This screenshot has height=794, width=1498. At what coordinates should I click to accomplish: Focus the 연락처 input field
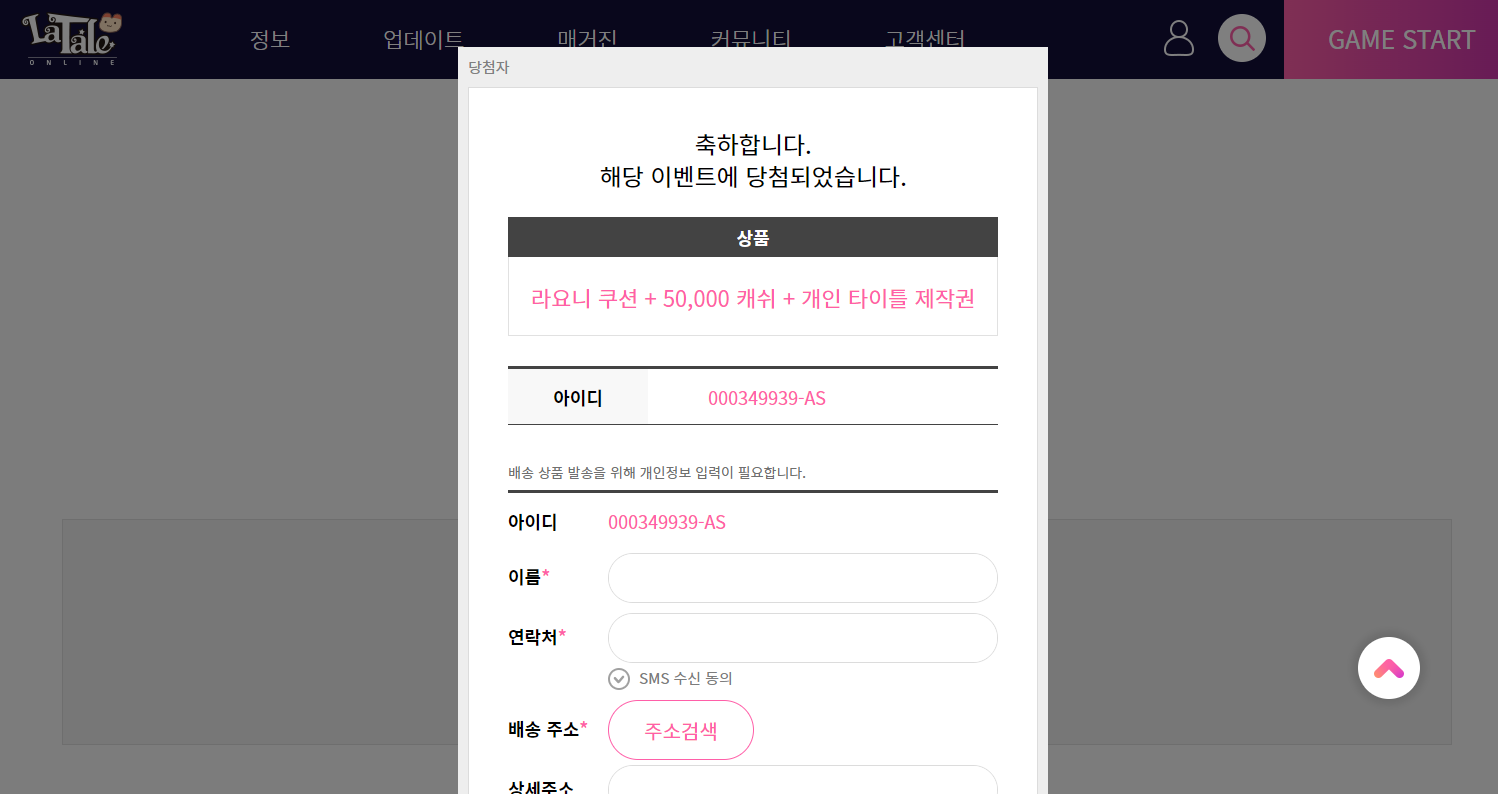point(803,638)
